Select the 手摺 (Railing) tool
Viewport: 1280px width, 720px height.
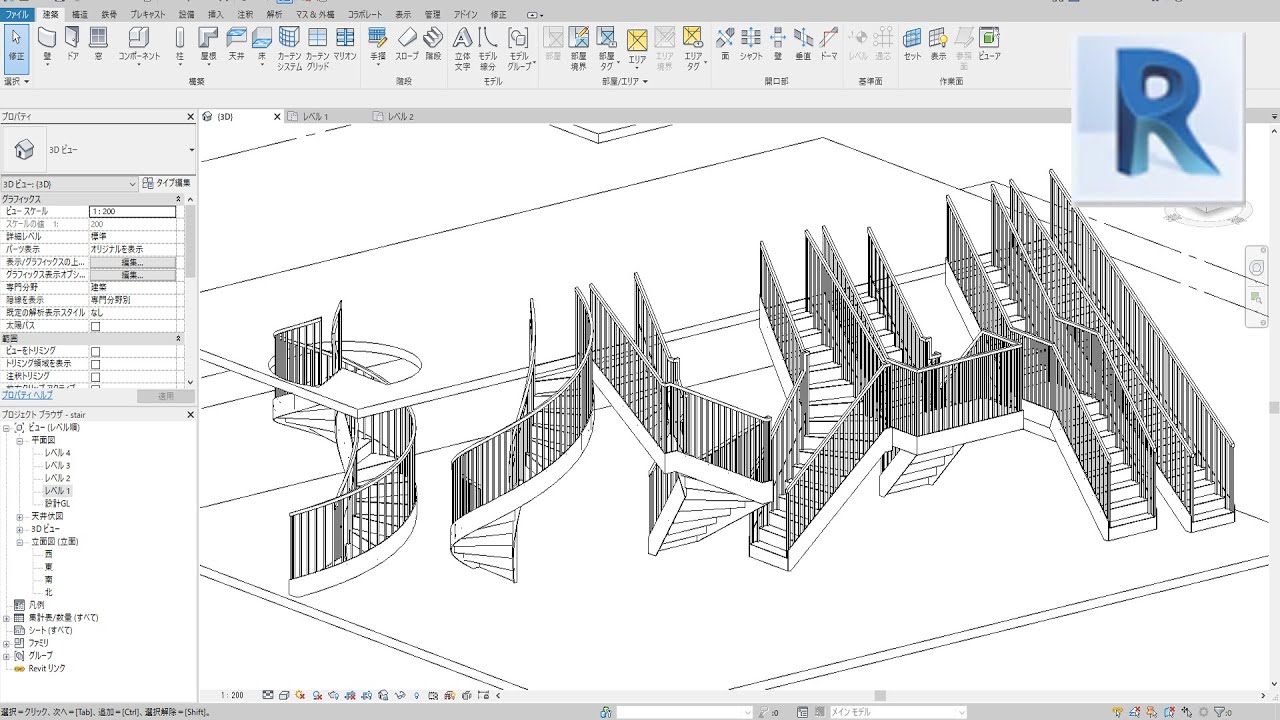(378, 45)
